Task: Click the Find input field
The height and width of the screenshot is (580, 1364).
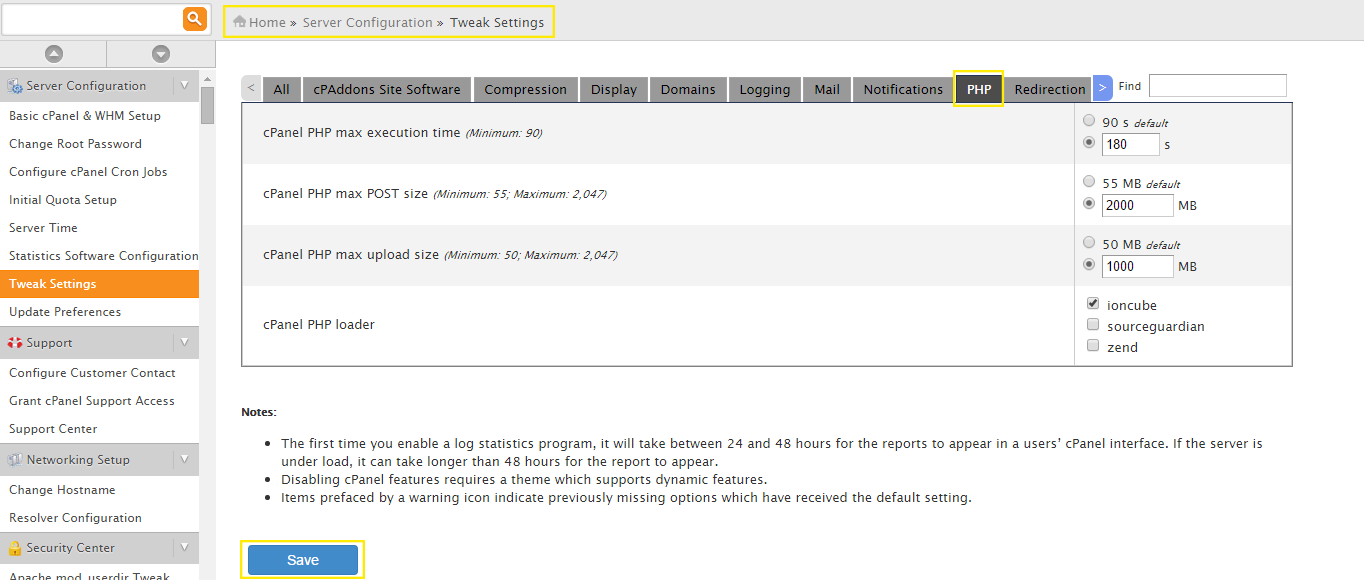Action: point(1217,86)
